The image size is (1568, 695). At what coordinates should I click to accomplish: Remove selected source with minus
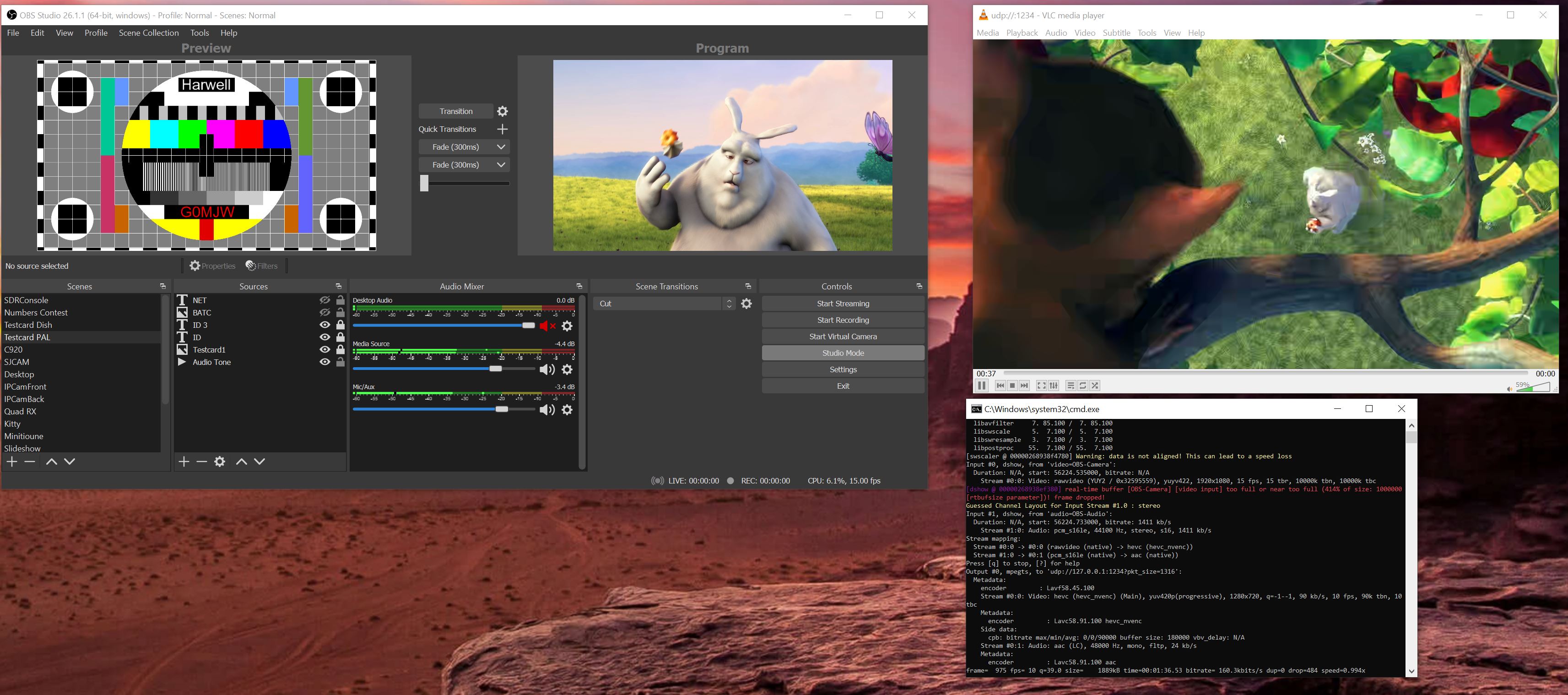(201, 462)
